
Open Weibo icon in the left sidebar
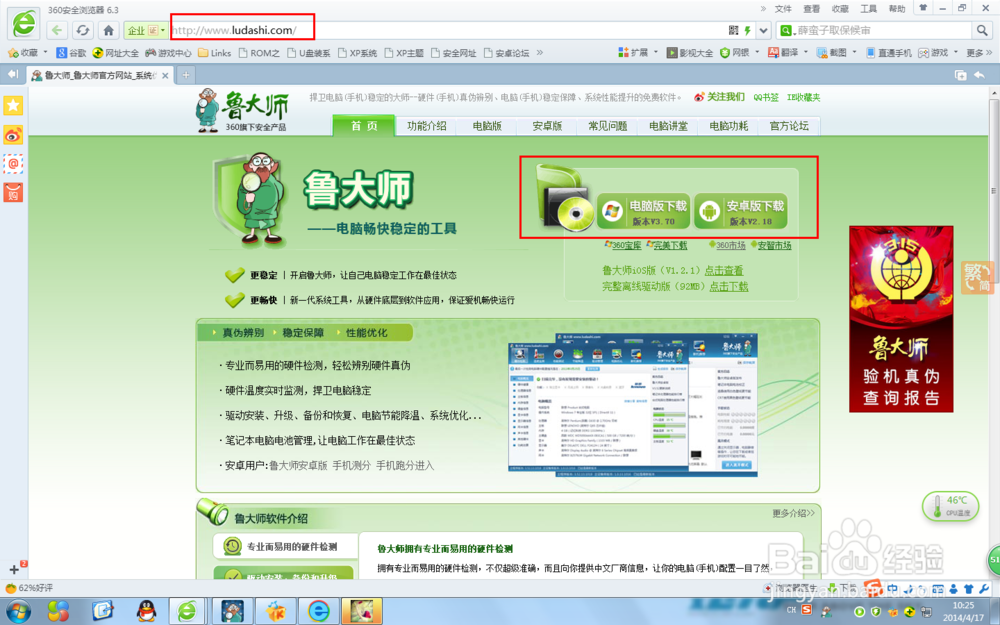coord(13,135)
